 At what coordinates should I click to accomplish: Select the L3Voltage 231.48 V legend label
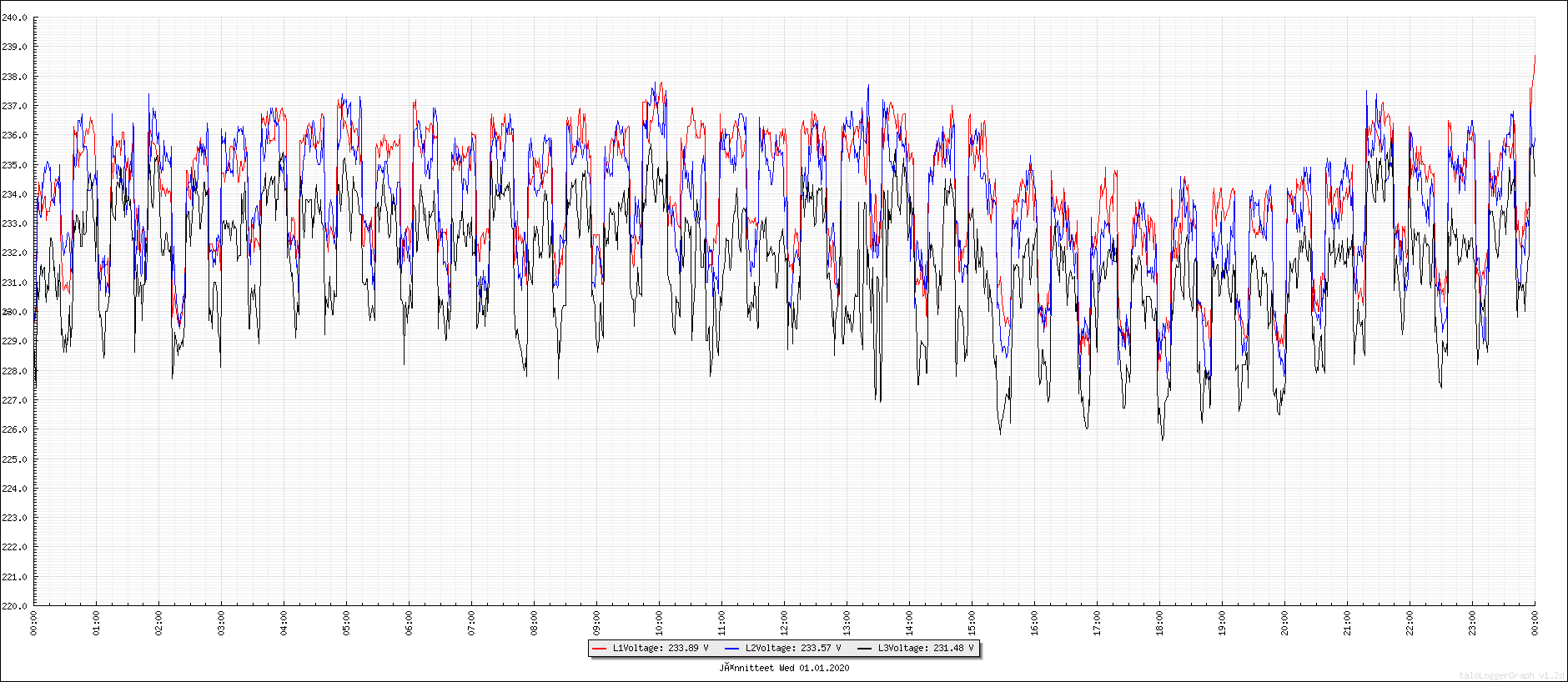pos(925,648)
